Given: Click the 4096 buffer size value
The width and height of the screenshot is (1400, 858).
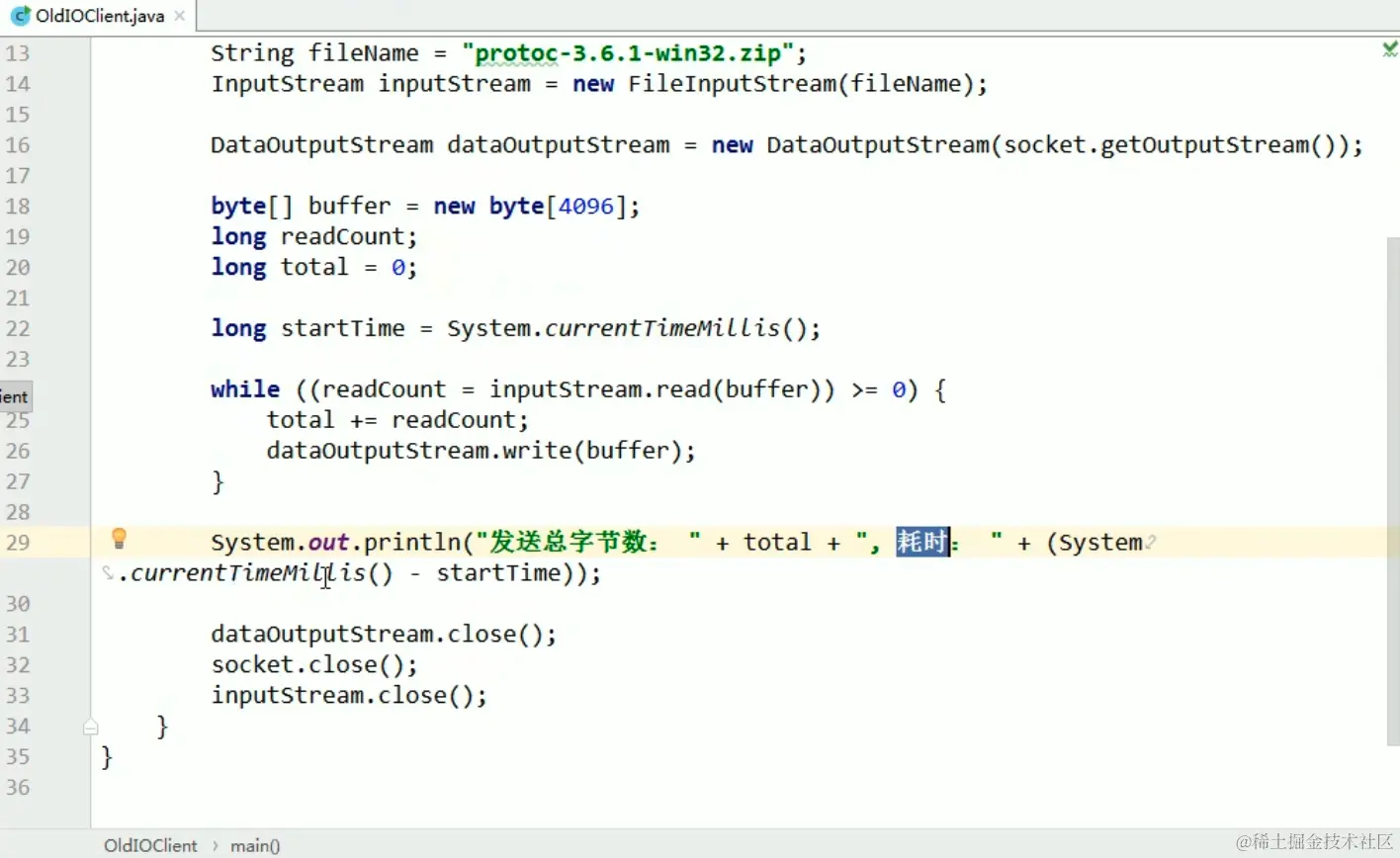Looking at the screenshot, I should 586,207.
